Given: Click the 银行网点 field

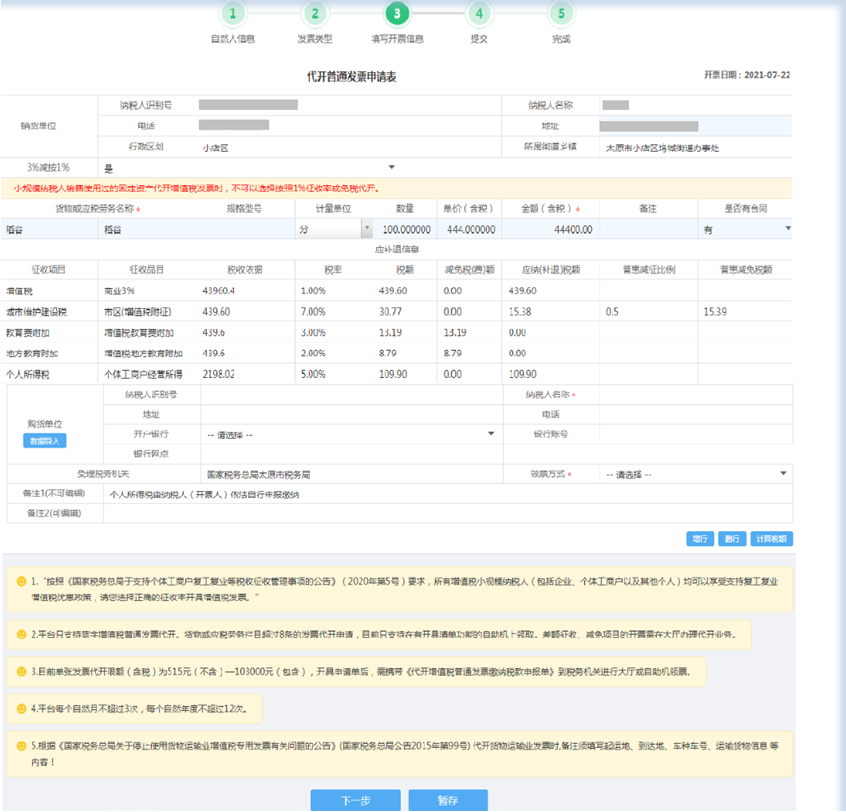Looking at the screenshot, I should tap(351, 454).
